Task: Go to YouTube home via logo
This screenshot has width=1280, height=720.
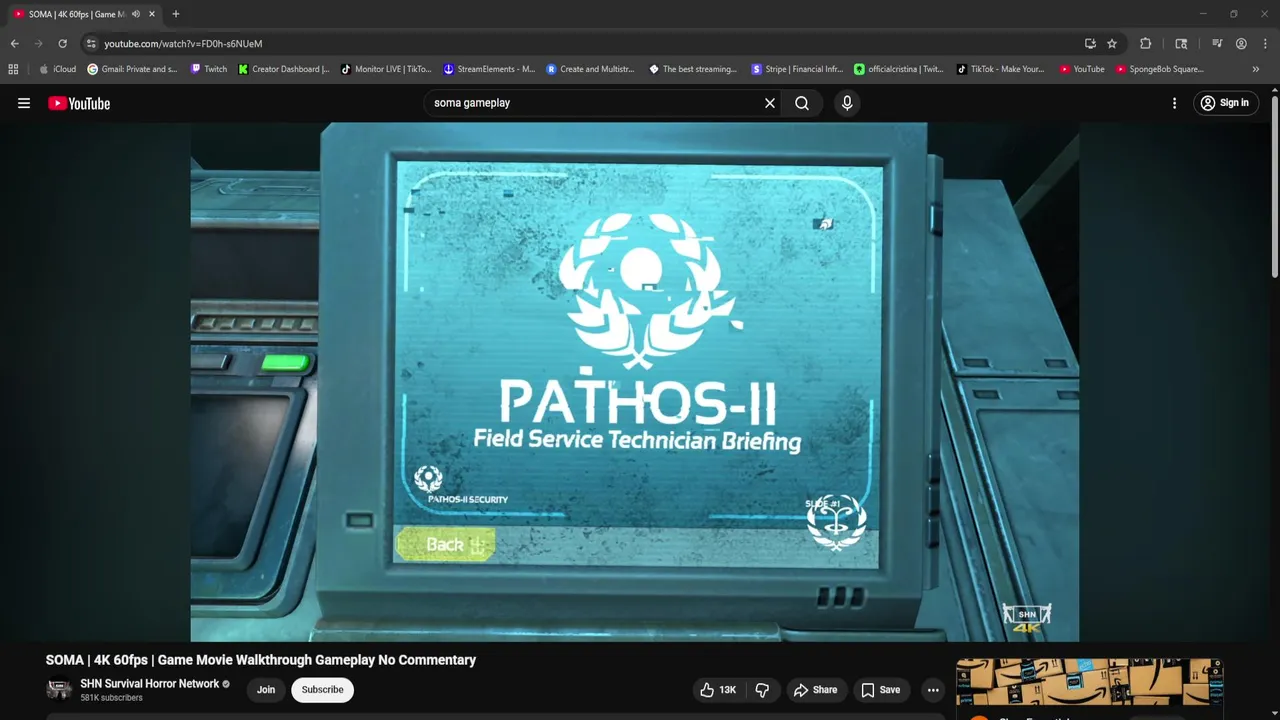Action: (79, 103)
